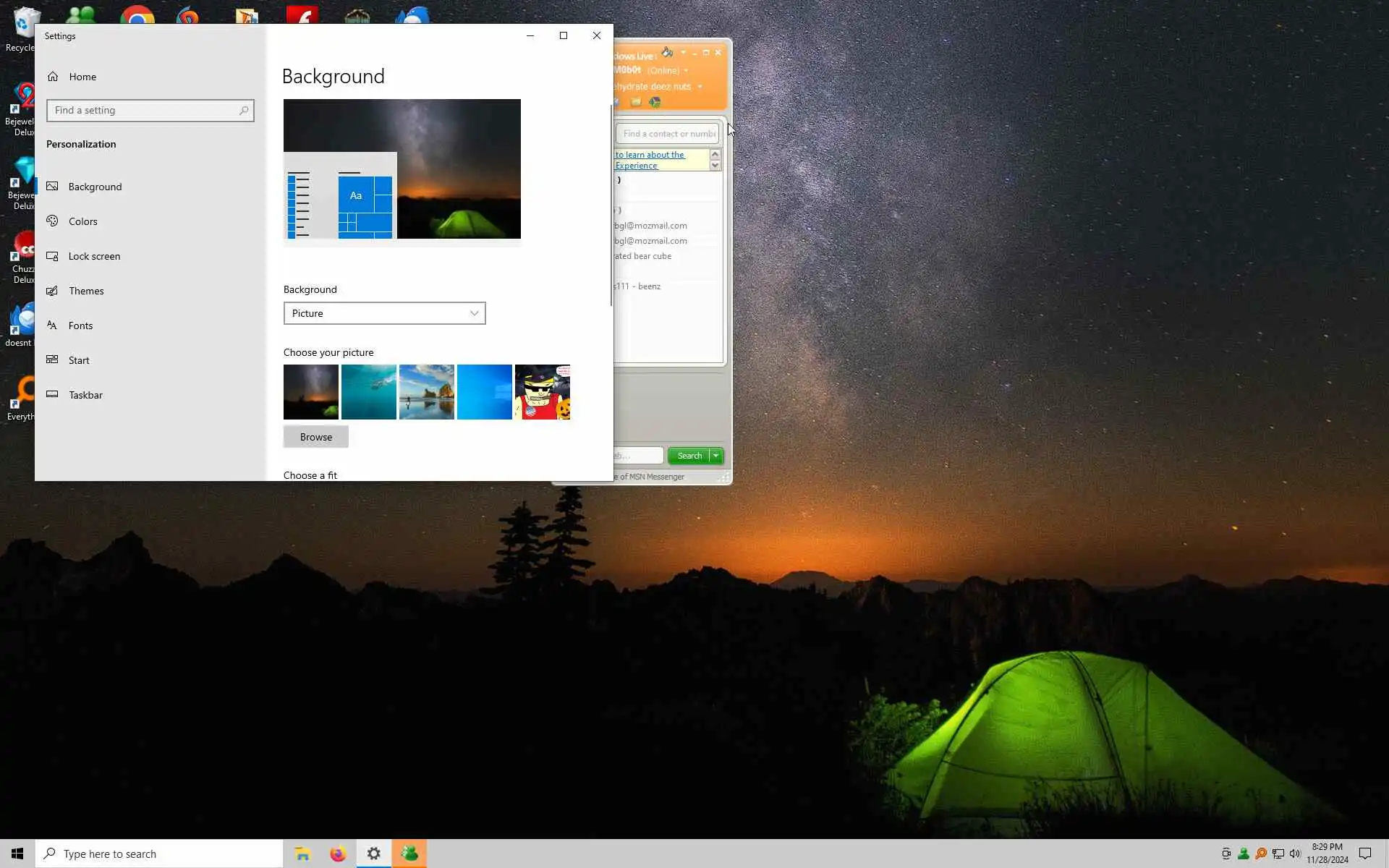Expand the Background type Picture dropdown
The width and height of the screenshot is (1389, 868).
pos(384,313)
